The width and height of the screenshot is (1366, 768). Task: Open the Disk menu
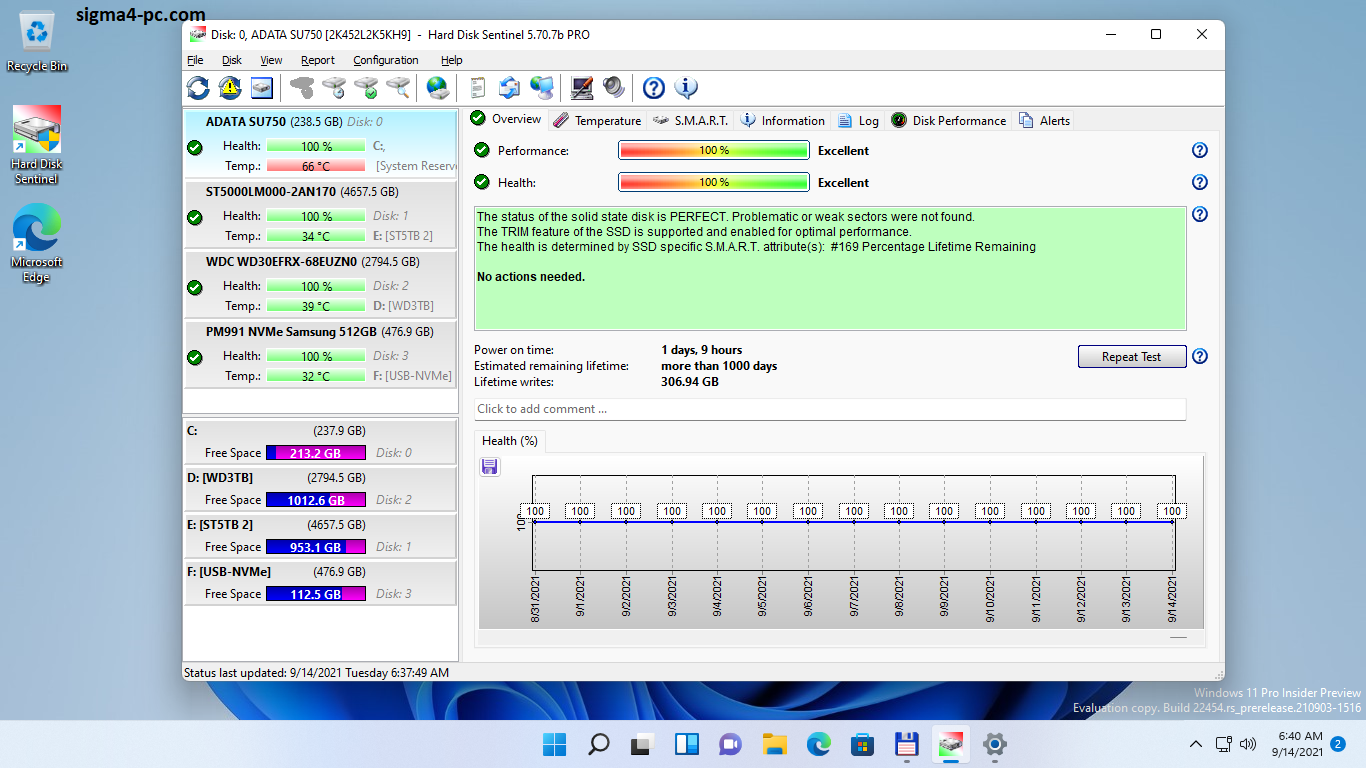(x=232, y=60)
